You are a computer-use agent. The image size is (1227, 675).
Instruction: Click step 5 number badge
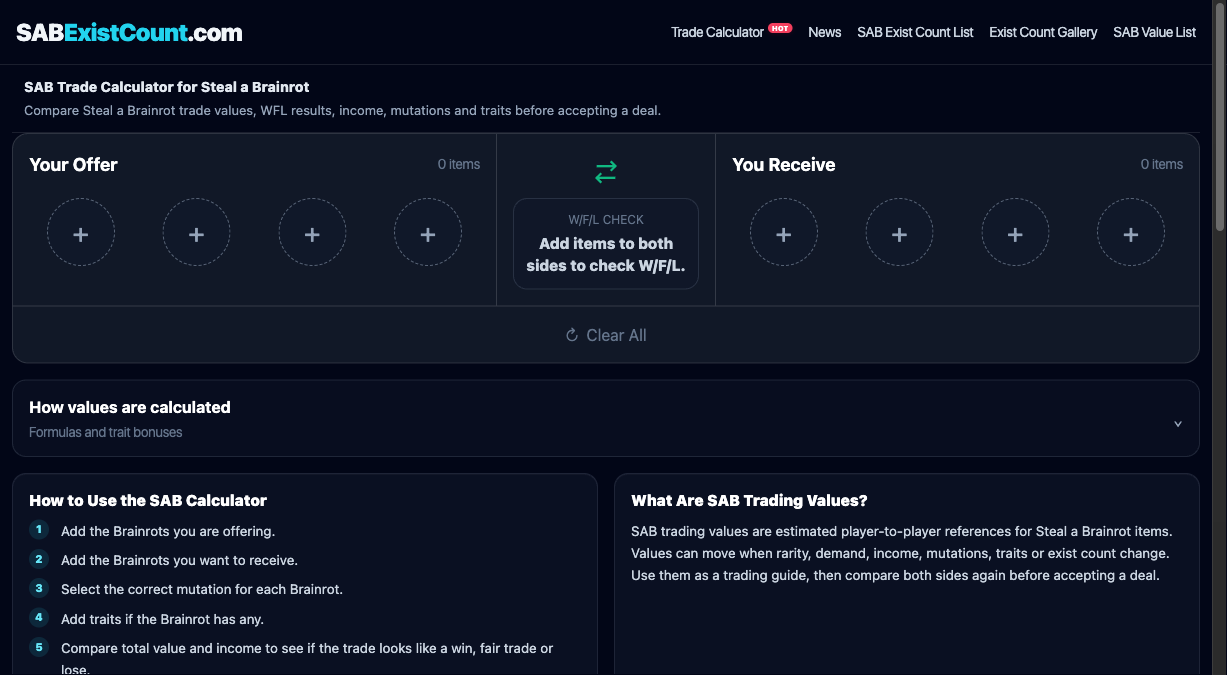39,647
